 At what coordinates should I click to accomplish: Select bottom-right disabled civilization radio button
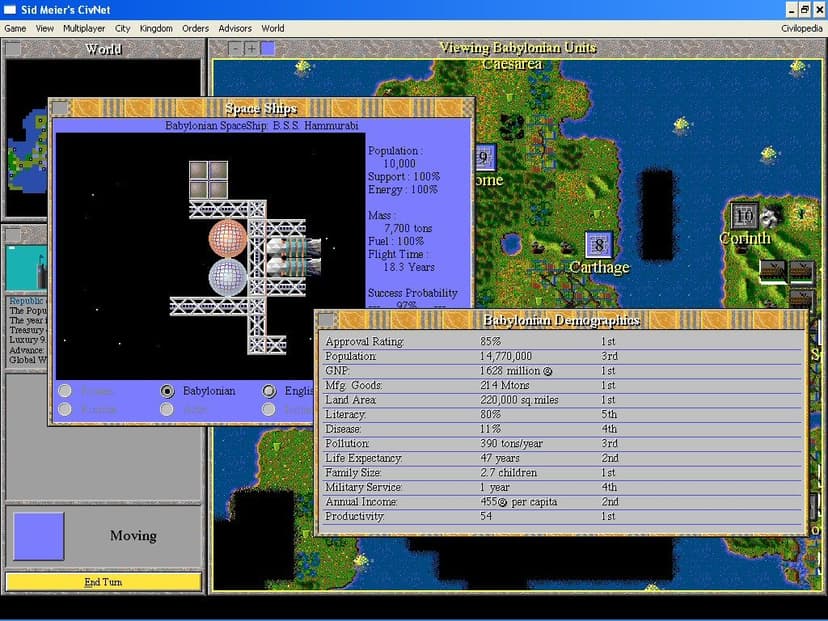tap(269, 409)
